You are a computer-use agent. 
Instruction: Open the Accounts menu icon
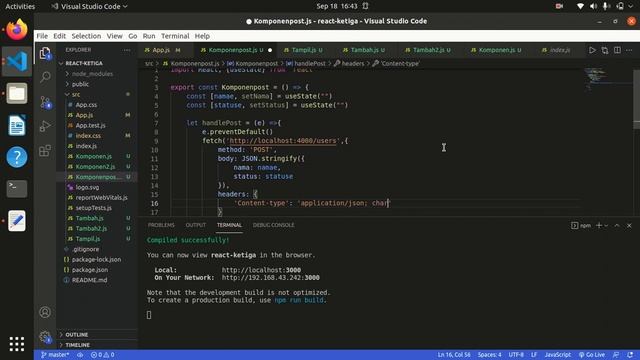pyautogui.click(x=45, y=312)
